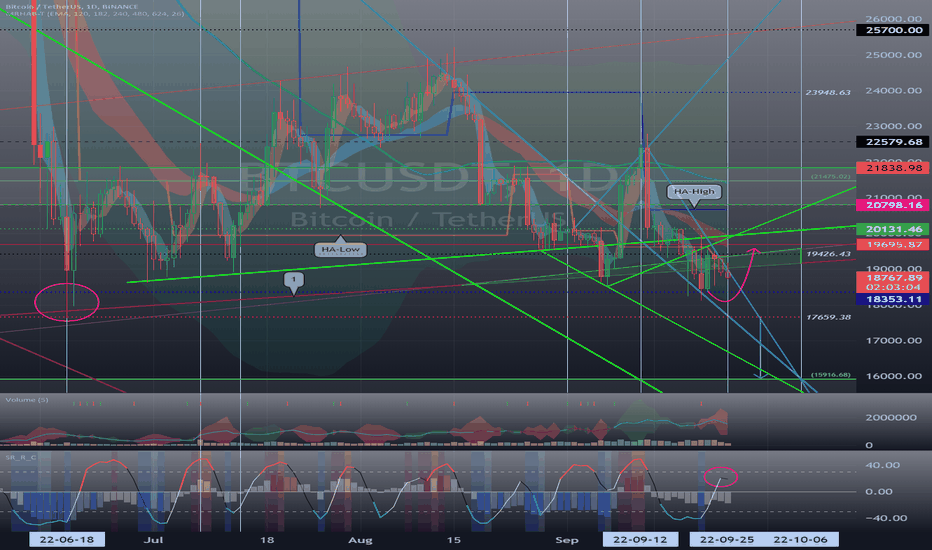Select the 22-10-06 date marker

(x=801, y=539)
